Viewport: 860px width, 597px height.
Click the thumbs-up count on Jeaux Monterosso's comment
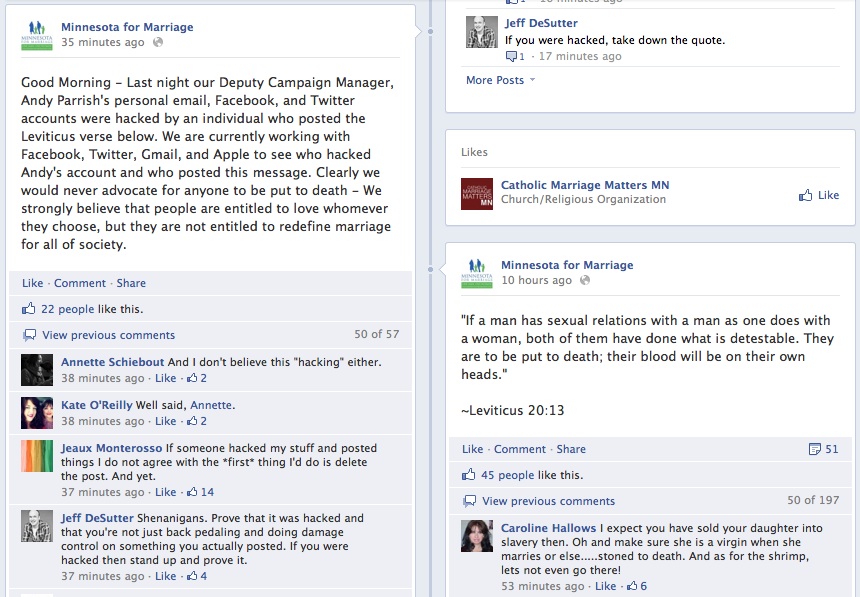[200, 492]
